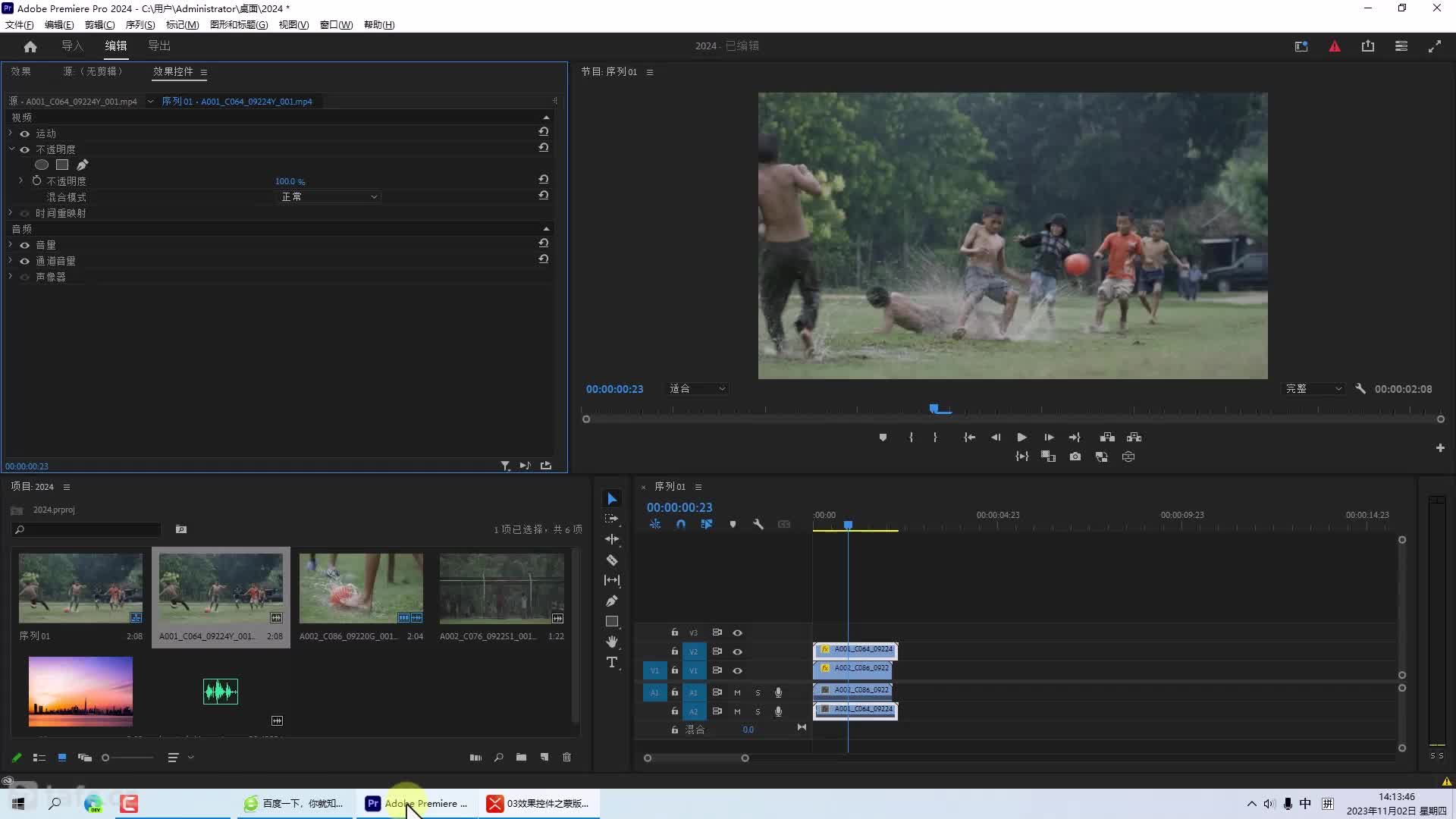Open the 窗口(W) menu
The height and width of the screenshot is (819, 1456).
click(x=336, y=25)
